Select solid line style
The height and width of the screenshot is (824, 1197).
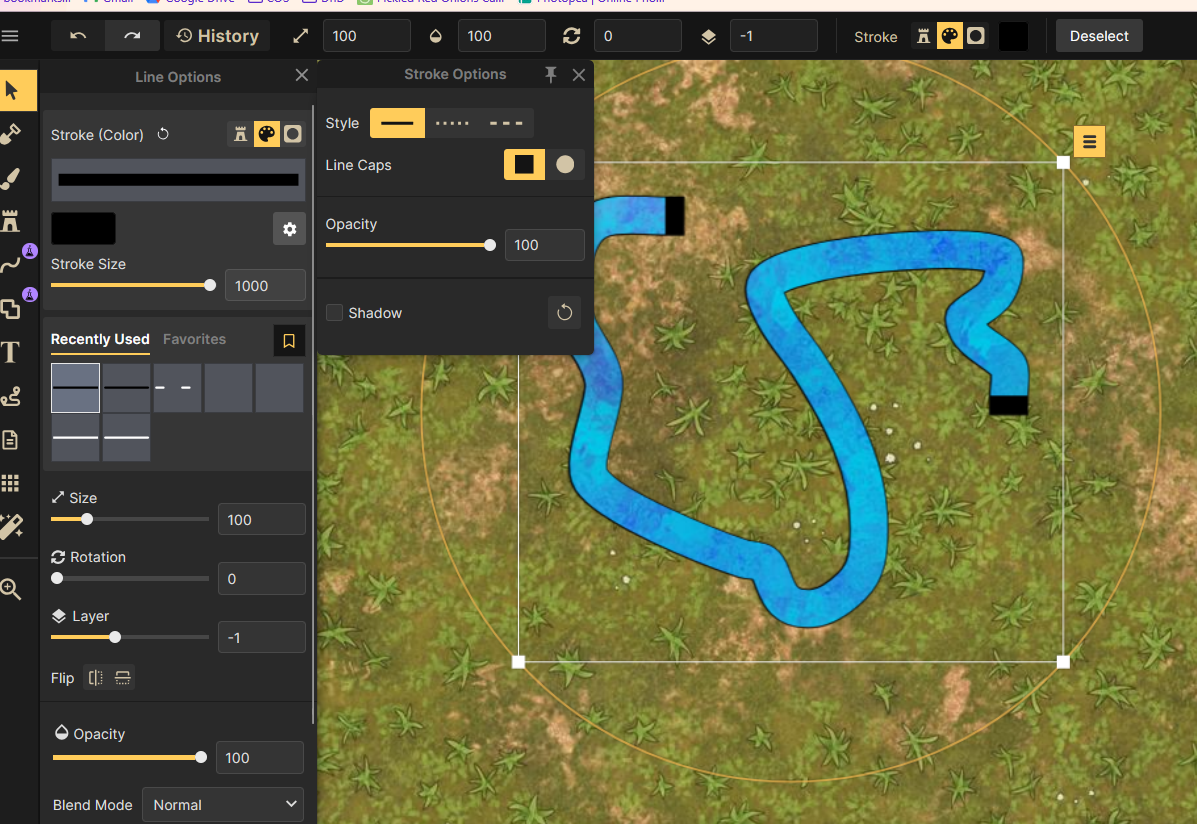[397, 123]
